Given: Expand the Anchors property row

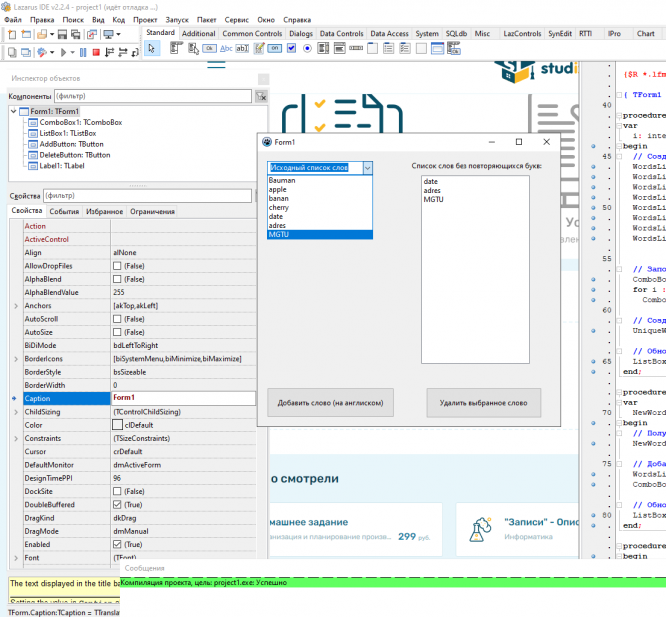Looking at the screenshot, I should click(14, 305).
